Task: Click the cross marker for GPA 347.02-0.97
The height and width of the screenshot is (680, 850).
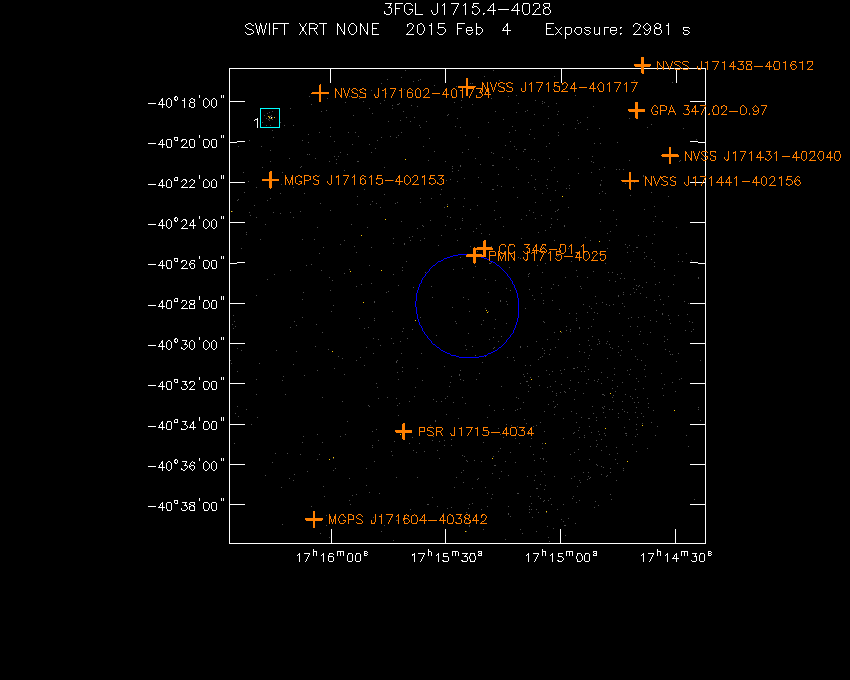Action: pos(636,111)
